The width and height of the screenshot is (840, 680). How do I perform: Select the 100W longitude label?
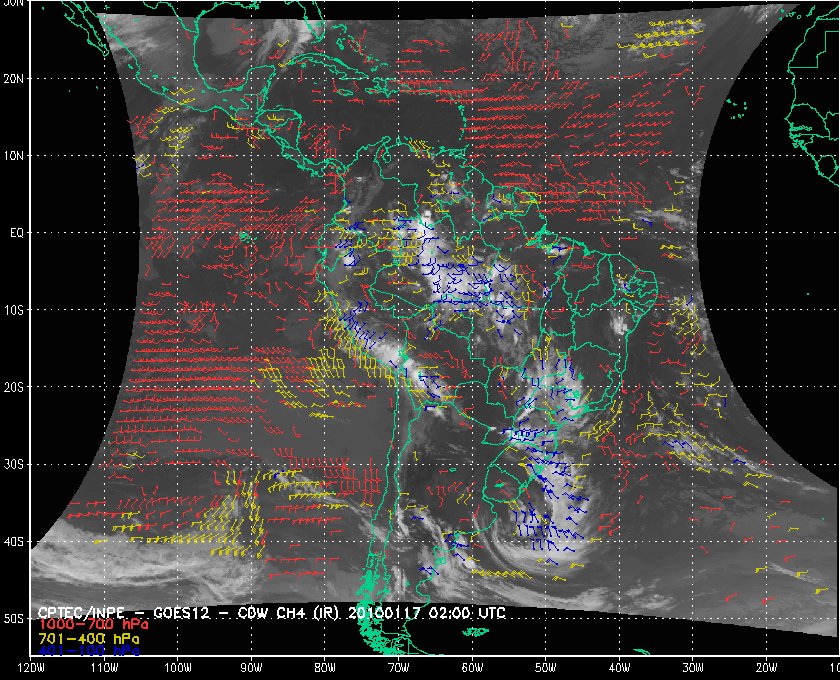click(177, 668)
